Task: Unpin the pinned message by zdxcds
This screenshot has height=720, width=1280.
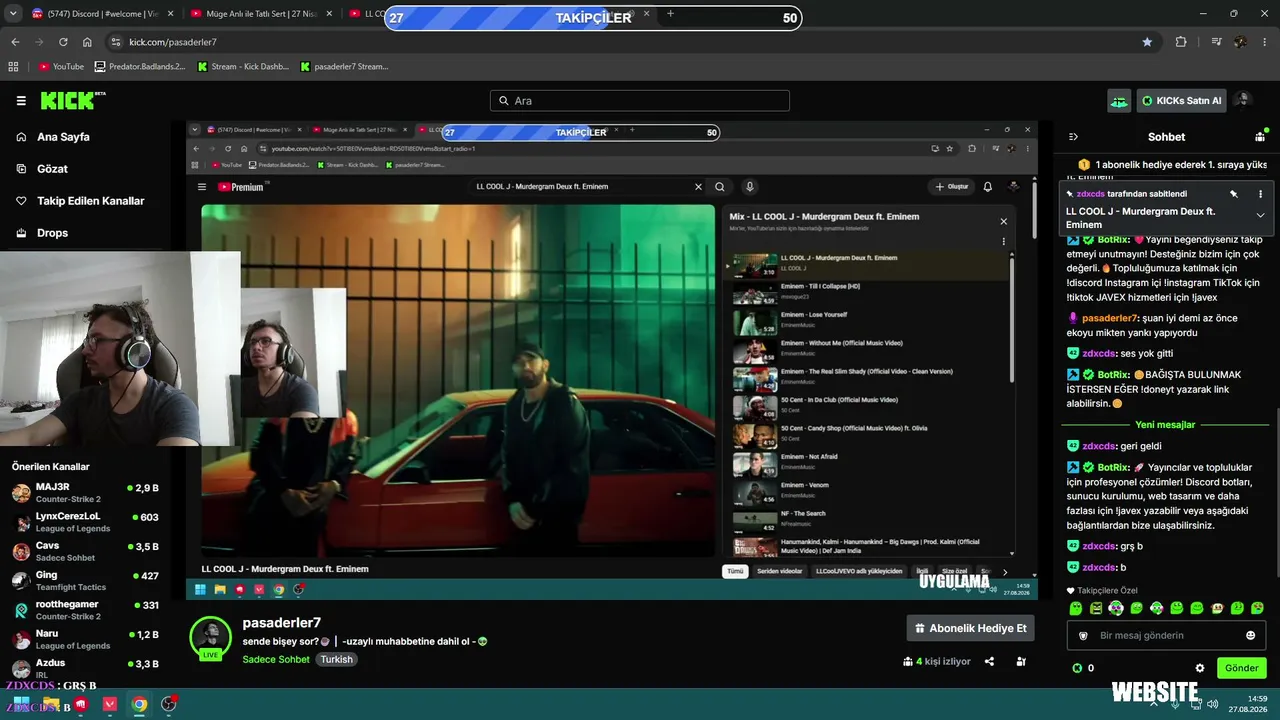Action: tap(1234, 194)
